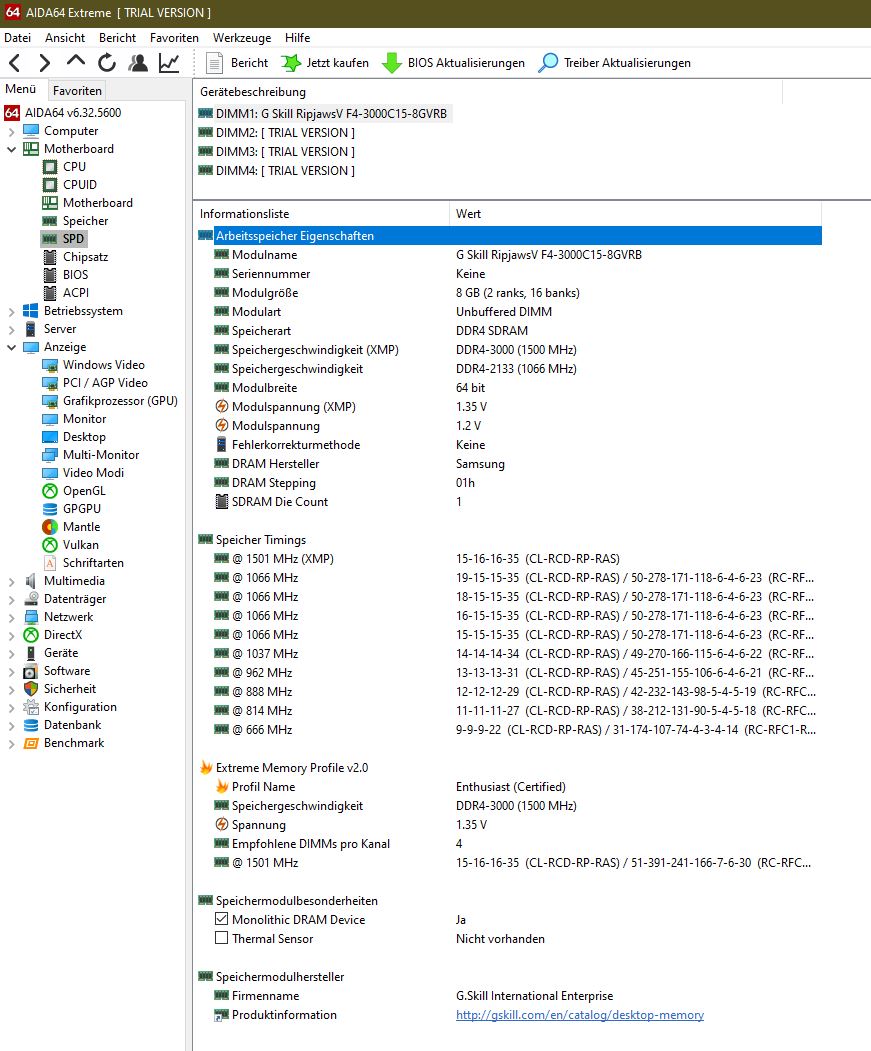The width and height of the screenshot is (871, 1051).
Task: Expand the Computer tree node
Action: [x=11, y=131]
